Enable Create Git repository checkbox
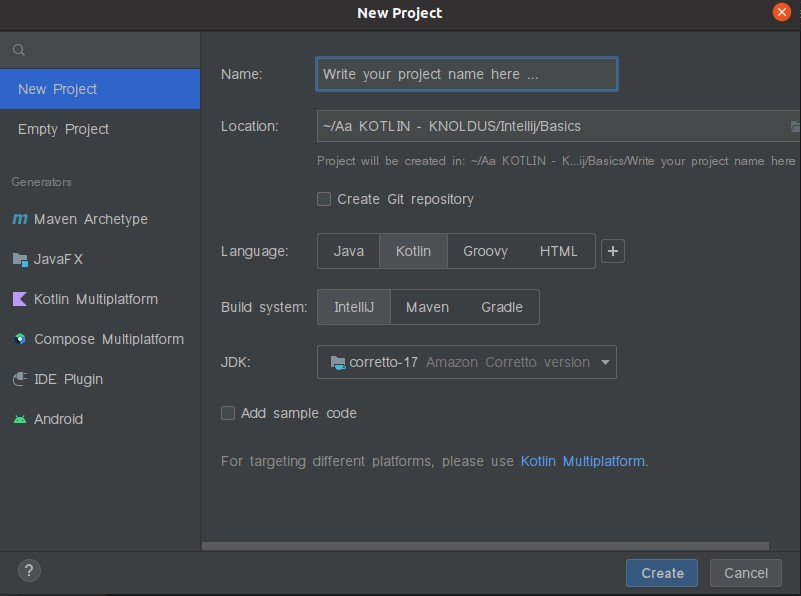The image size is (801, 596). pyautogui.click(x=324, y=199)
